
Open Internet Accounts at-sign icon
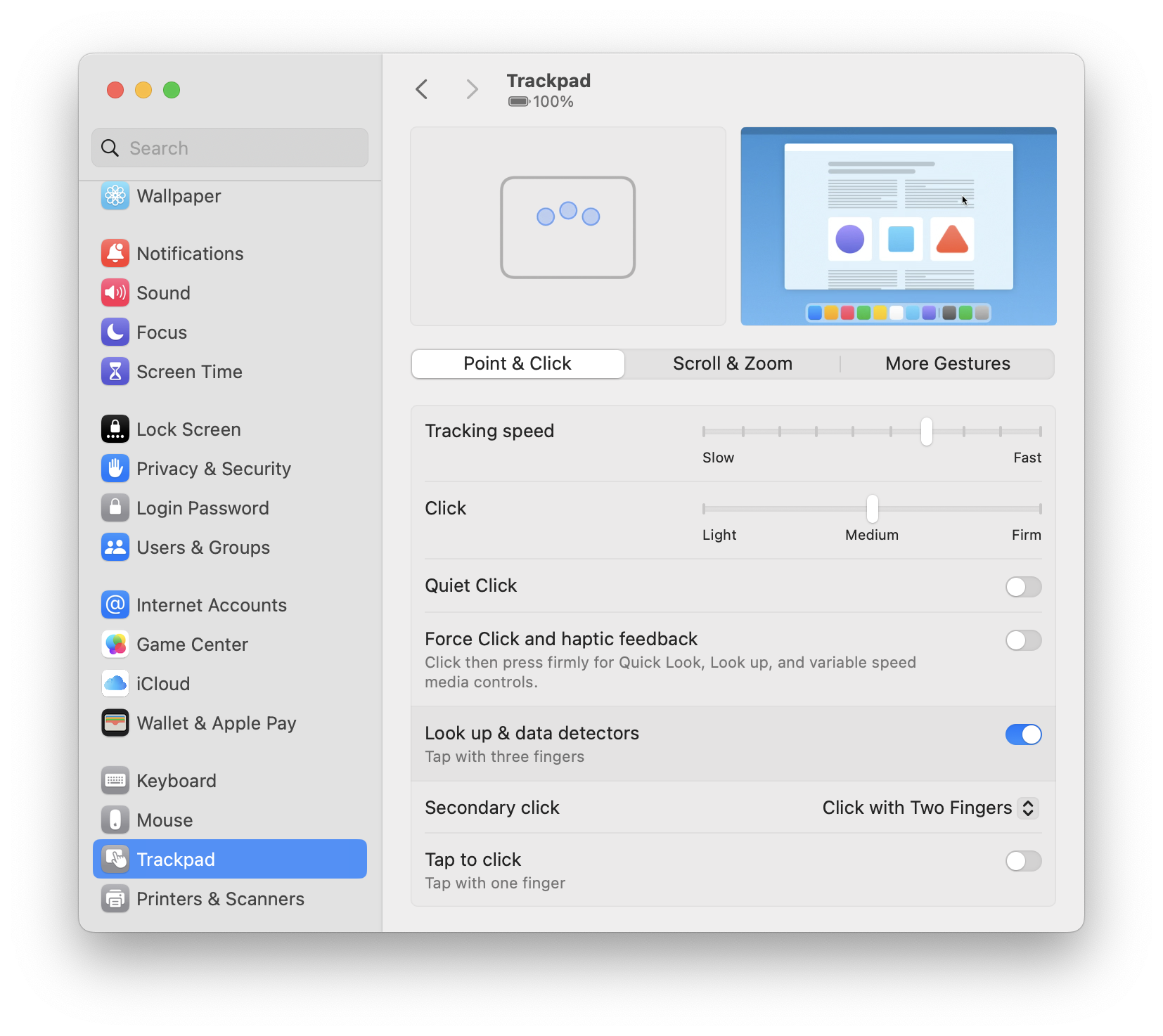(115, 605)
